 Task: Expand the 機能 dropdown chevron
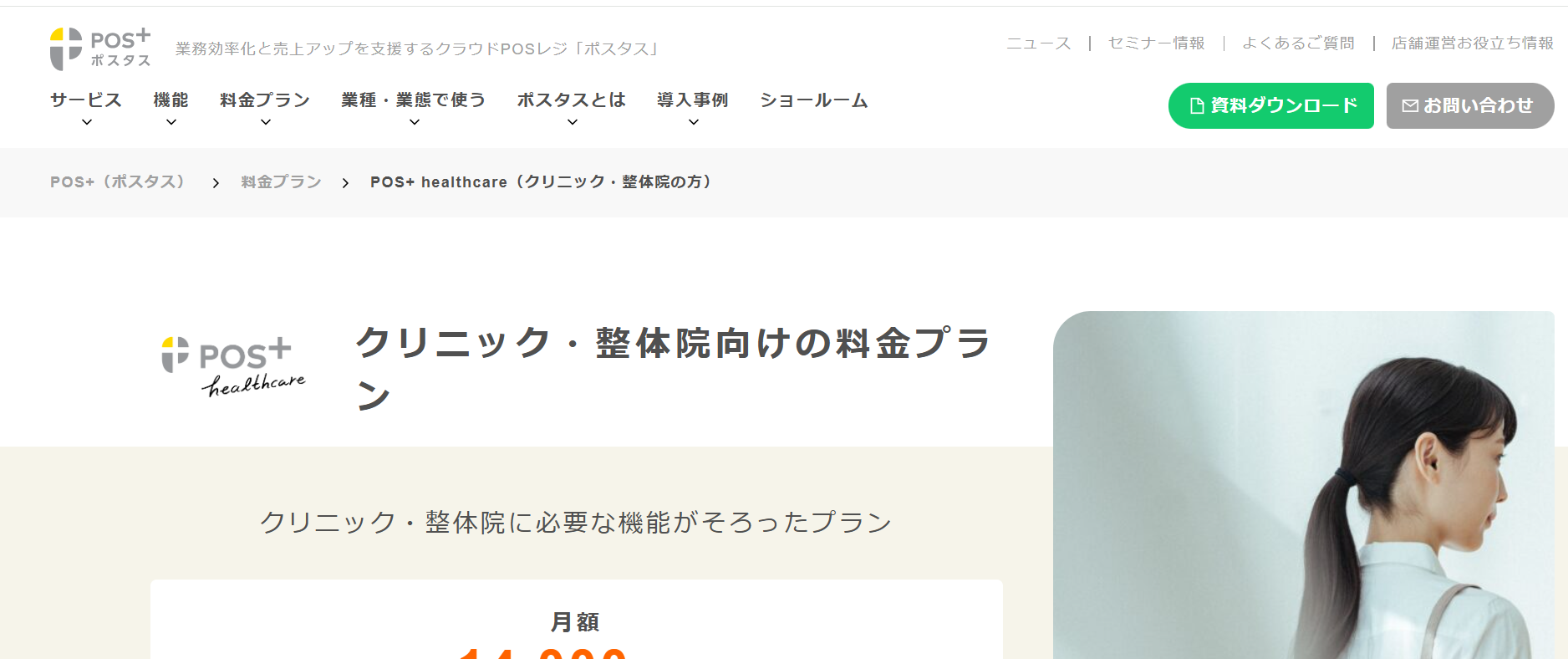(x=171, y=122)
